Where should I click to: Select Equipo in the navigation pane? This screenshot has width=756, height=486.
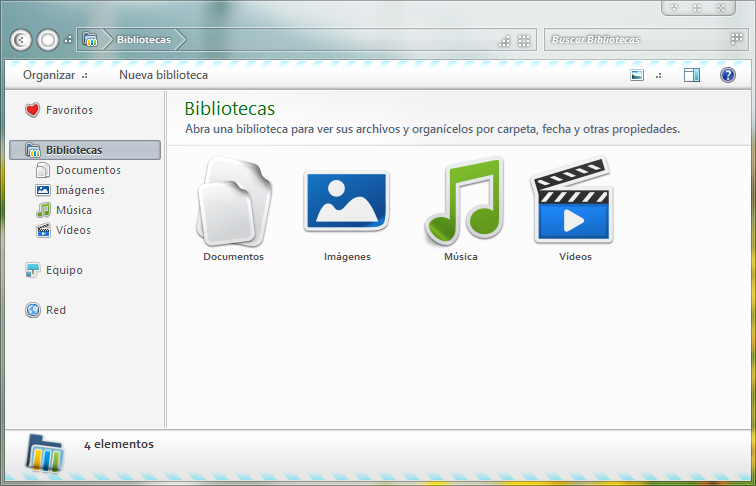click(64, 270)
